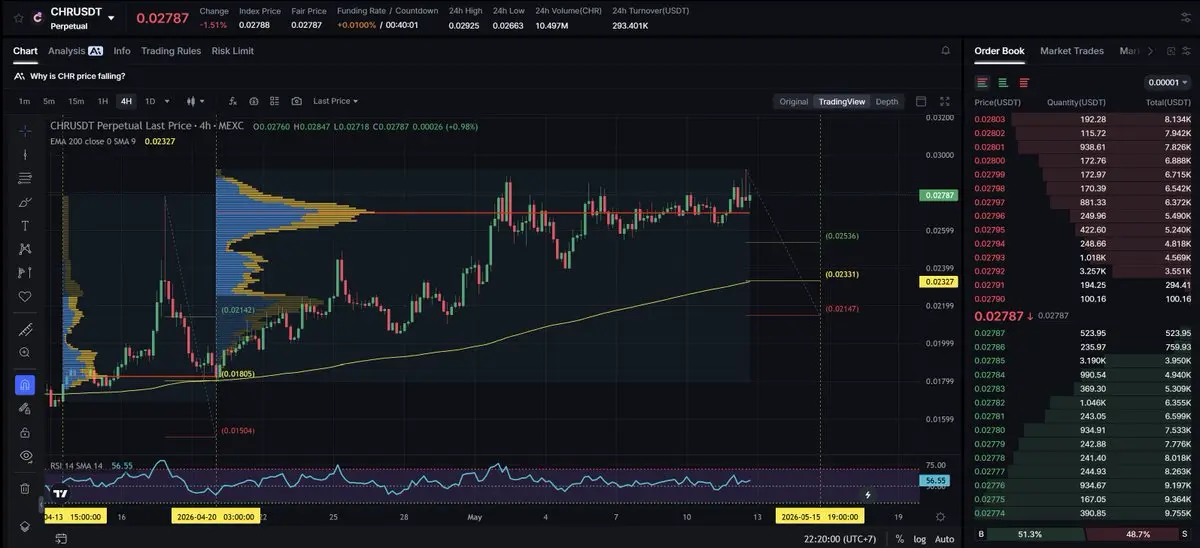Switch to the Order Book tab

click(x=999, y=50)
